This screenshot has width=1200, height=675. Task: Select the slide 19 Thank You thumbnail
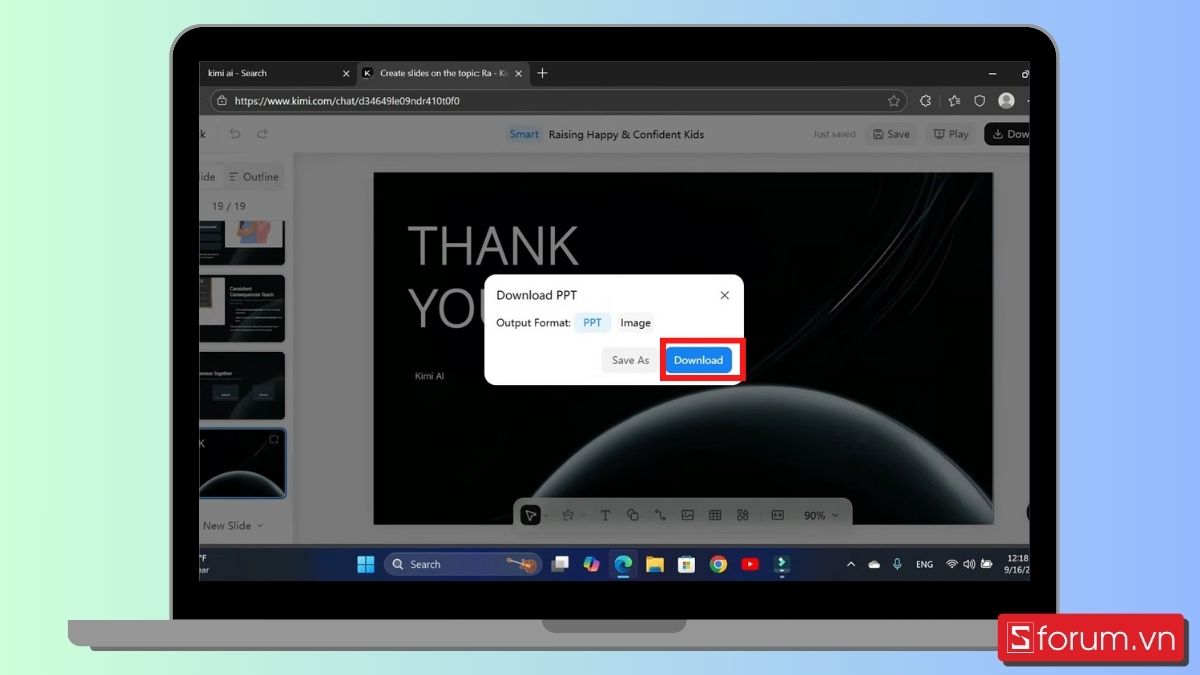coord(242,464)
